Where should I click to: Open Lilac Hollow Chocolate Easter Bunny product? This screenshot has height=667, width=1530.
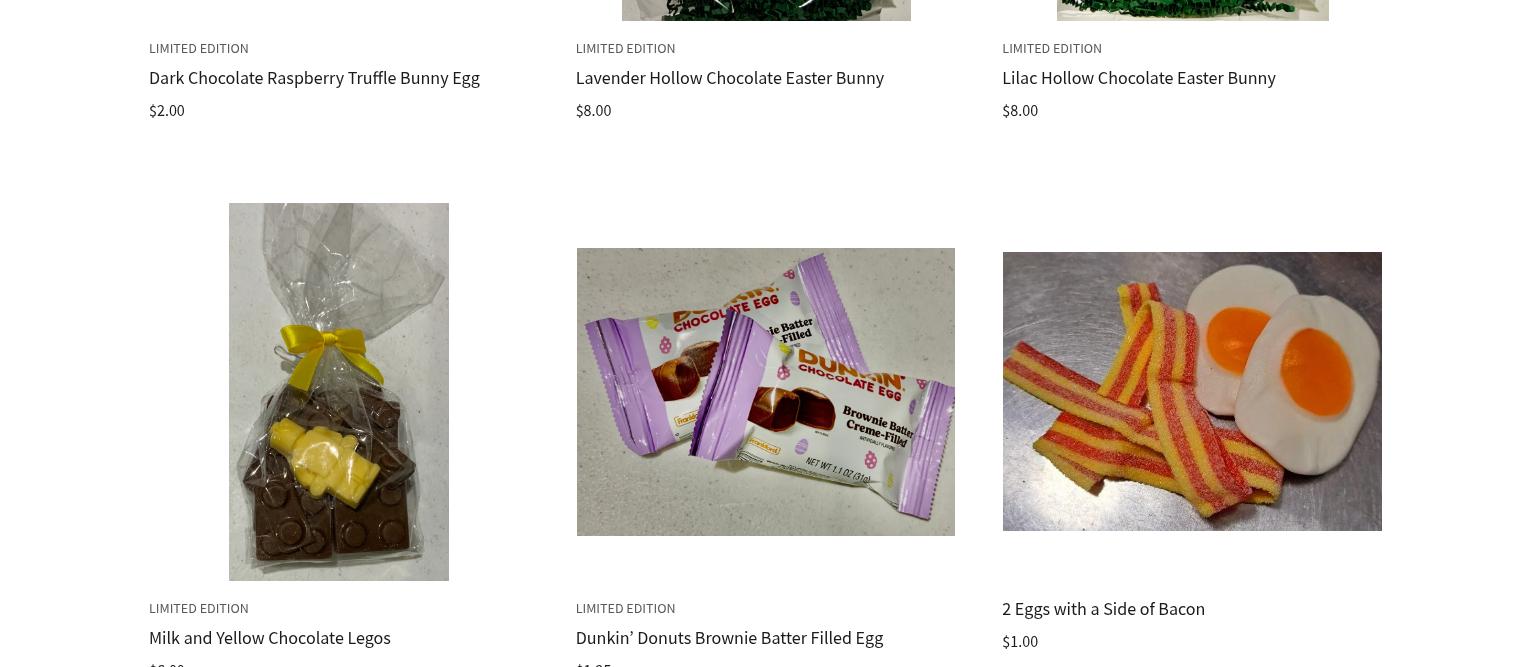(1138, 78)
